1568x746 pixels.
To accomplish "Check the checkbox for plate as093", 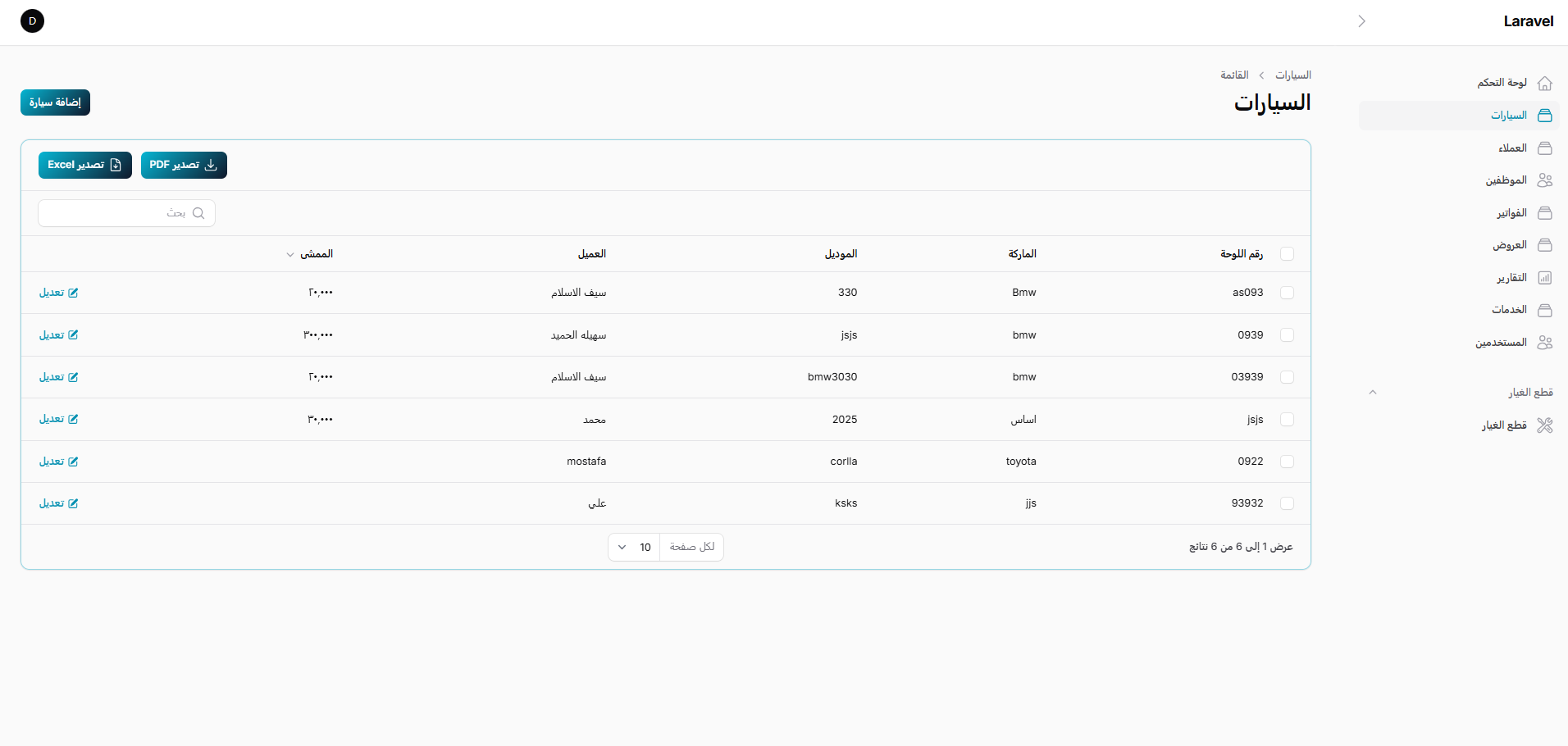I will (1287, 293).
